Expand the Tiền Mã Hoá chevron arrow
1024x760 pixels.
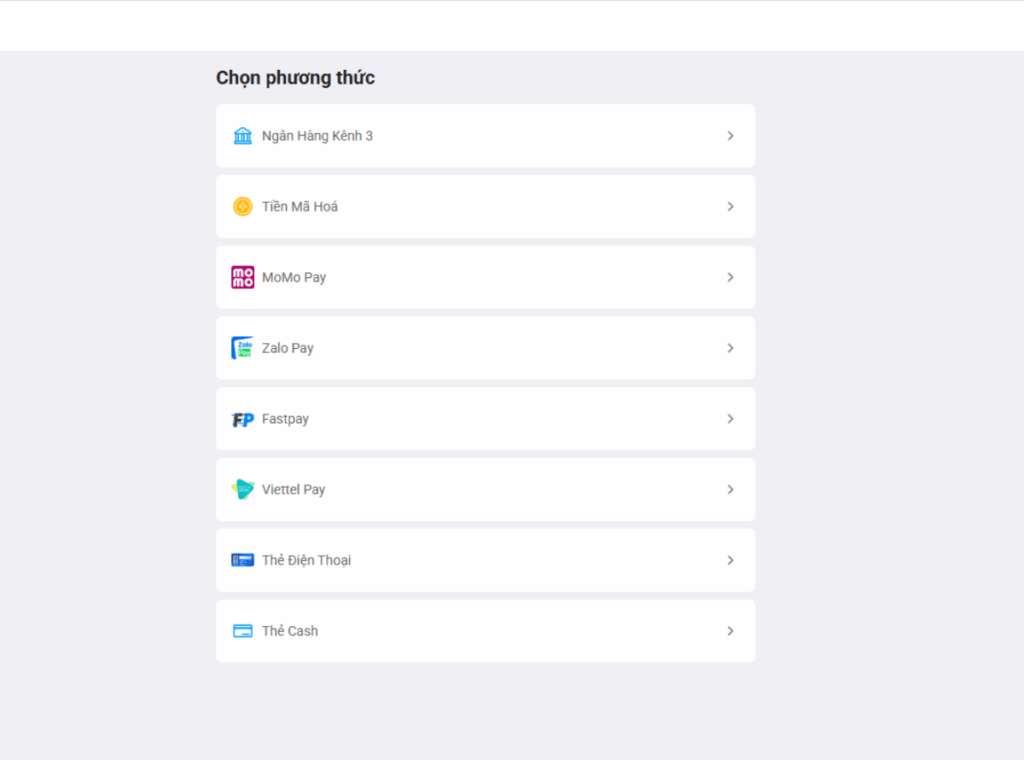coord(730,206)
